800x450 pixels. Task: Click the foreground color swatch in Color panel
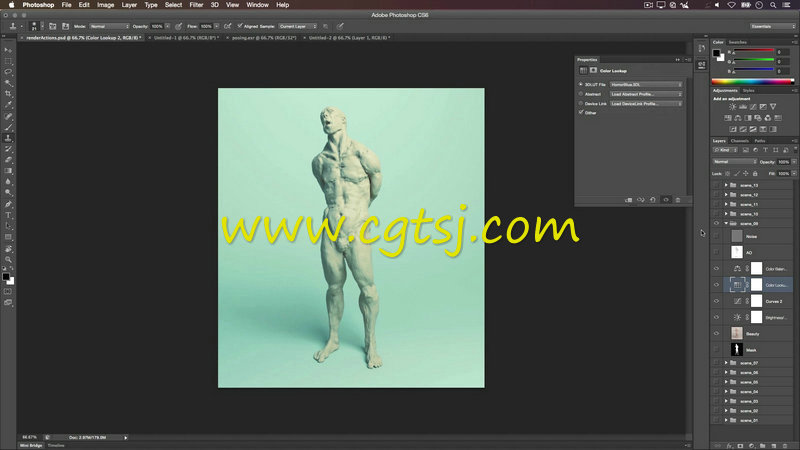coord(716,53)
